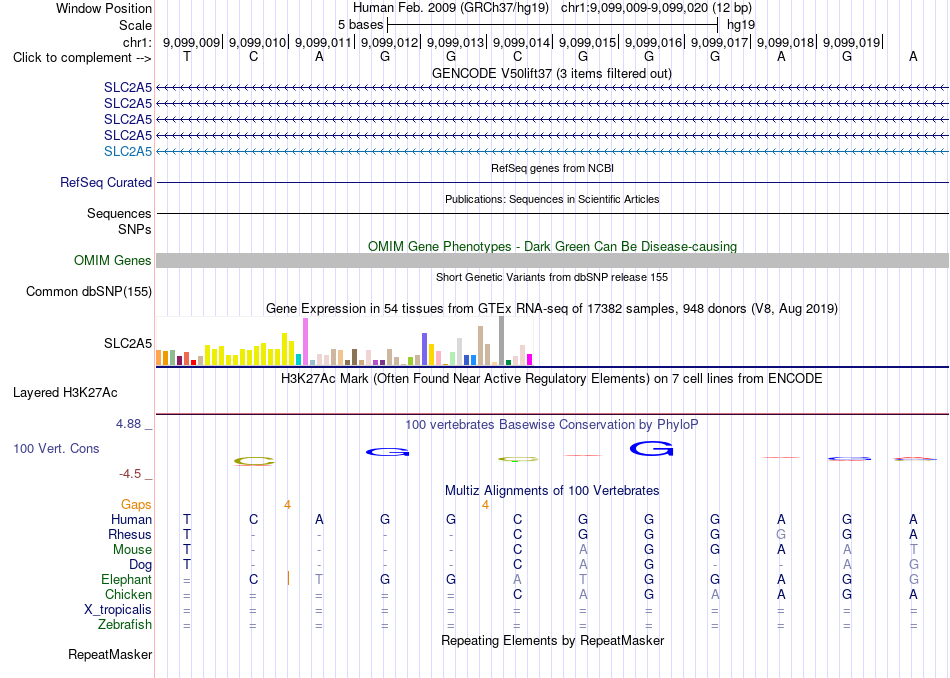Screen dimensions: 950x678
Task: Click the X_tropicalis species label
Action: tap(118, 610)
